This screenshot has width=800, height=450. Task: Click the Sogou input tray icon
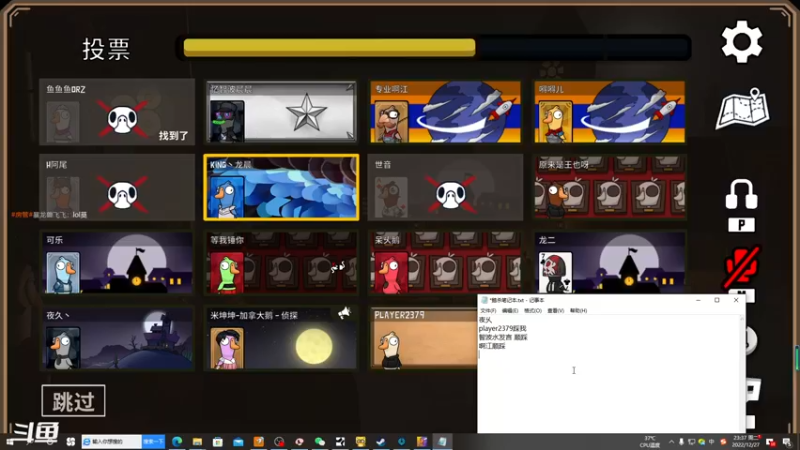(x=723, y=442)
